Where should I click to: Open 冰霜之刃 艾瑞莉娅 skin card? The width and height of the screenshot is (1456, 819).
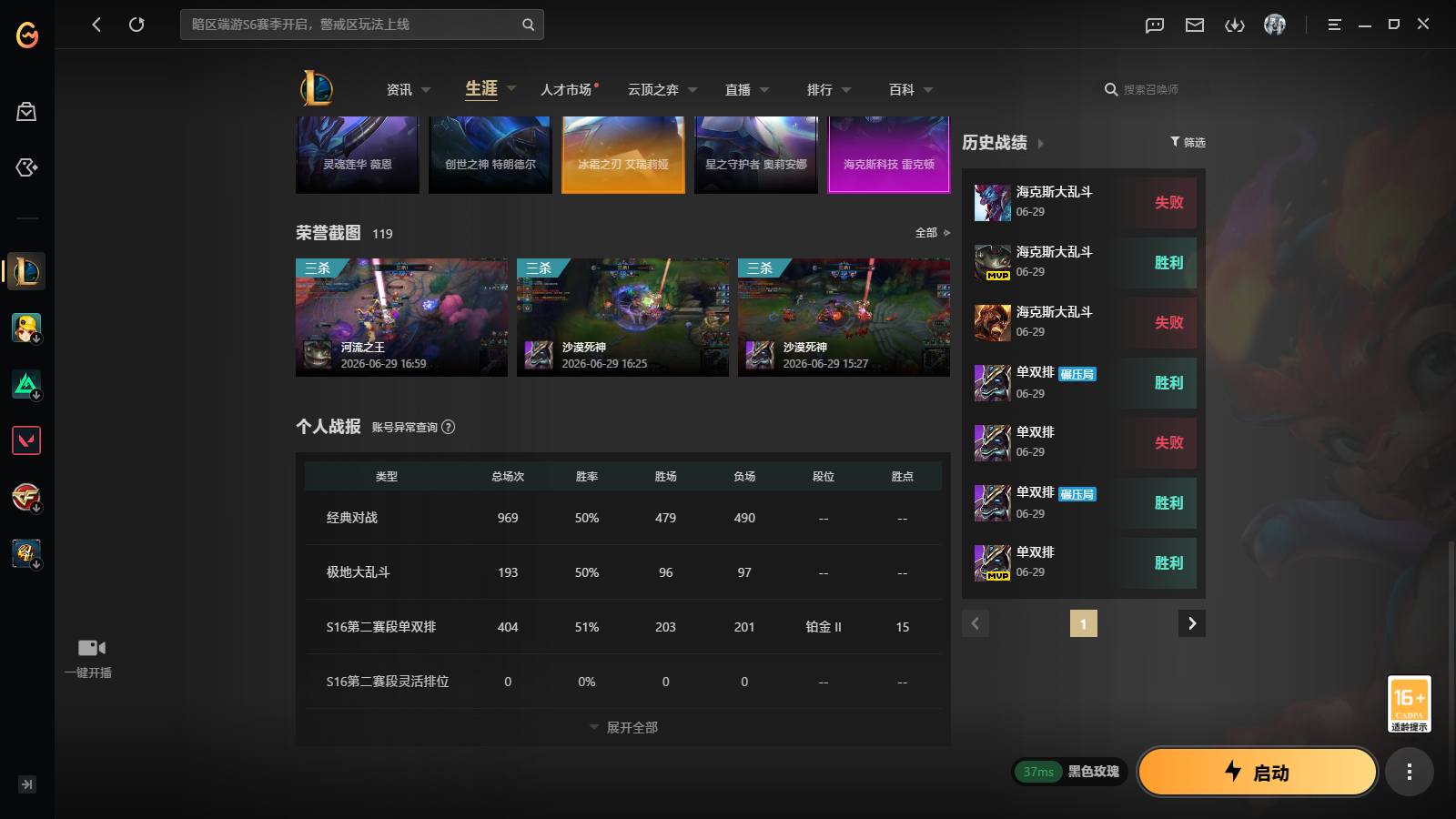pos(623,155)
